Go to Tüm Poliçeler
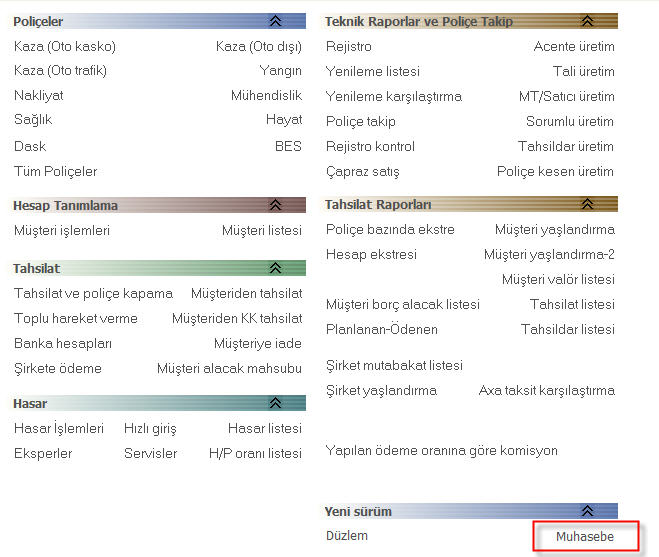 (56, 171)
